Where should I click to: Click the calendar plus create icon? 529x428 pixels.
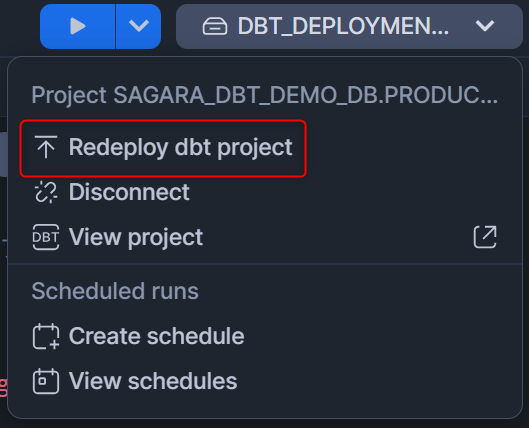pyautogui.click(x=46, y=336)
